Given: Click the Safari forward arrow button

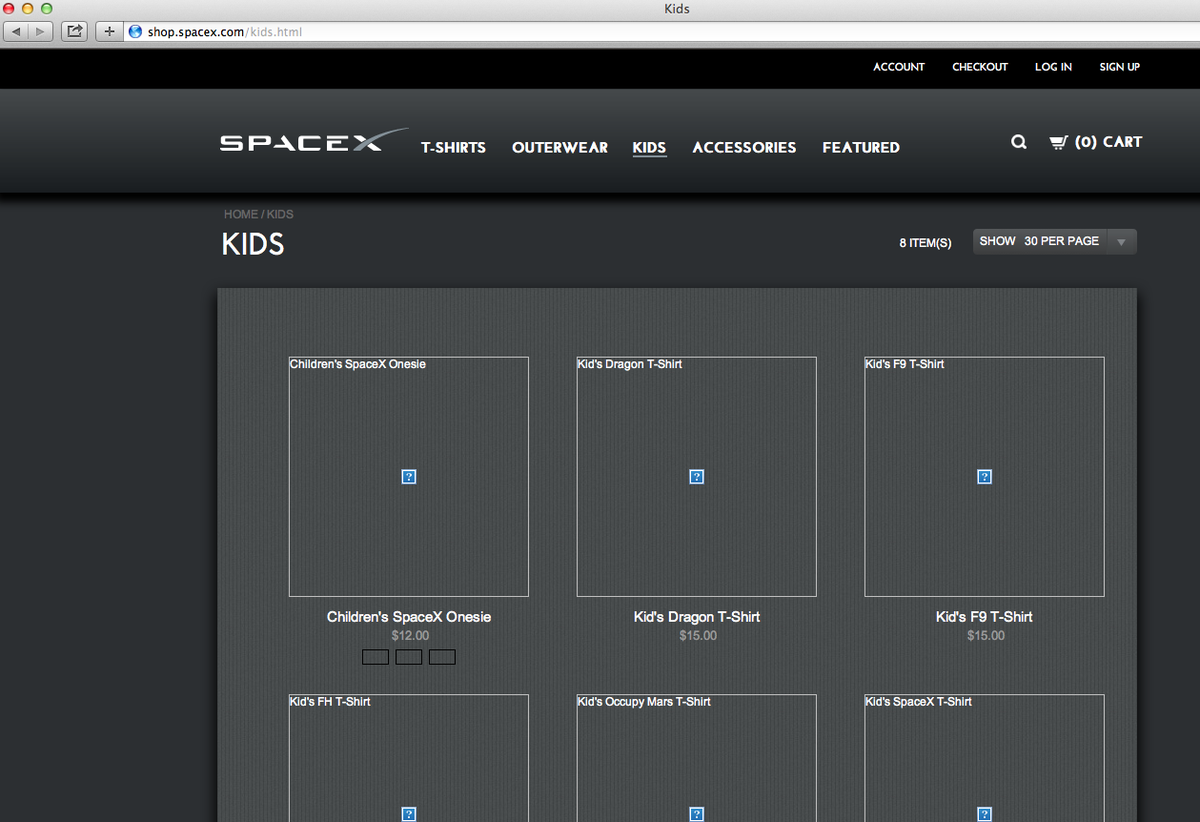Looking at the screenshot, I should (41, 32).
